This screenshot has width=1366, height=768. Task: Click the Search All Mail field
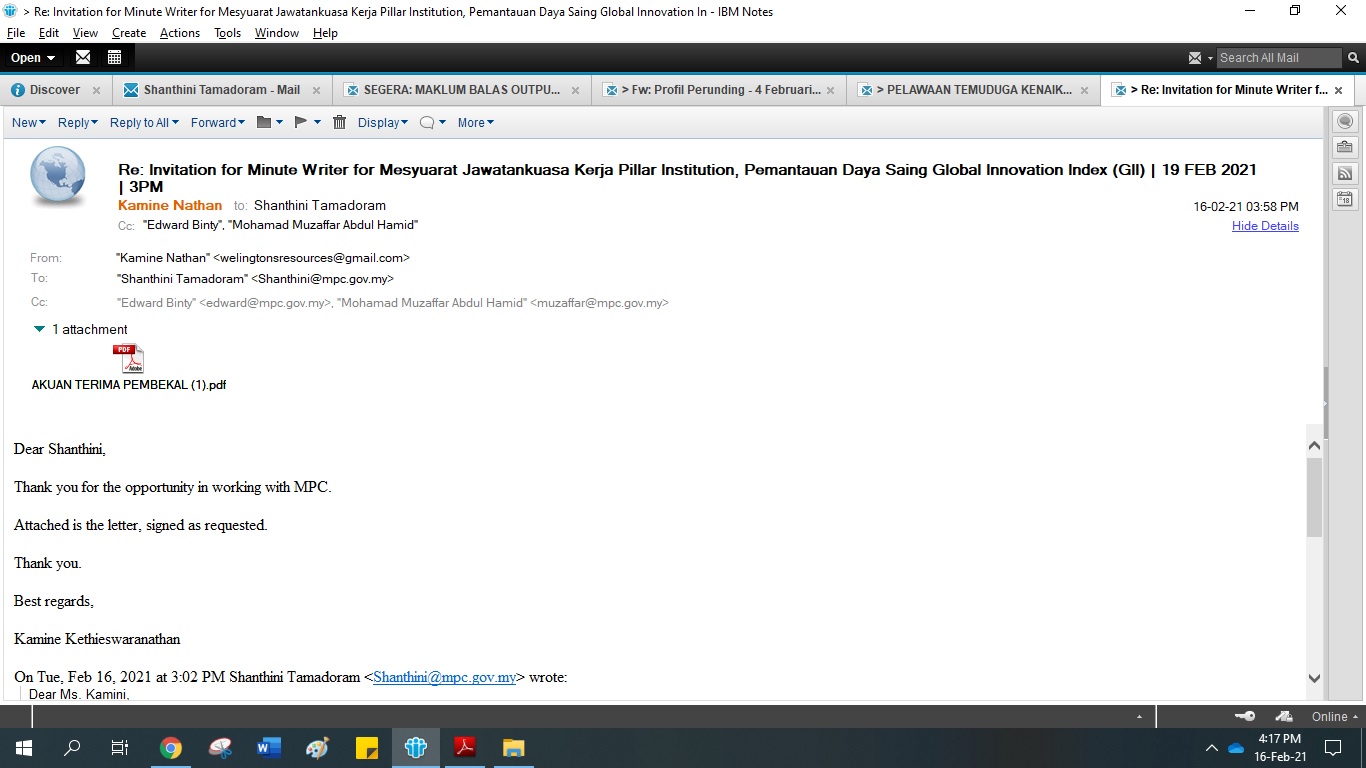click(1276, 57)
